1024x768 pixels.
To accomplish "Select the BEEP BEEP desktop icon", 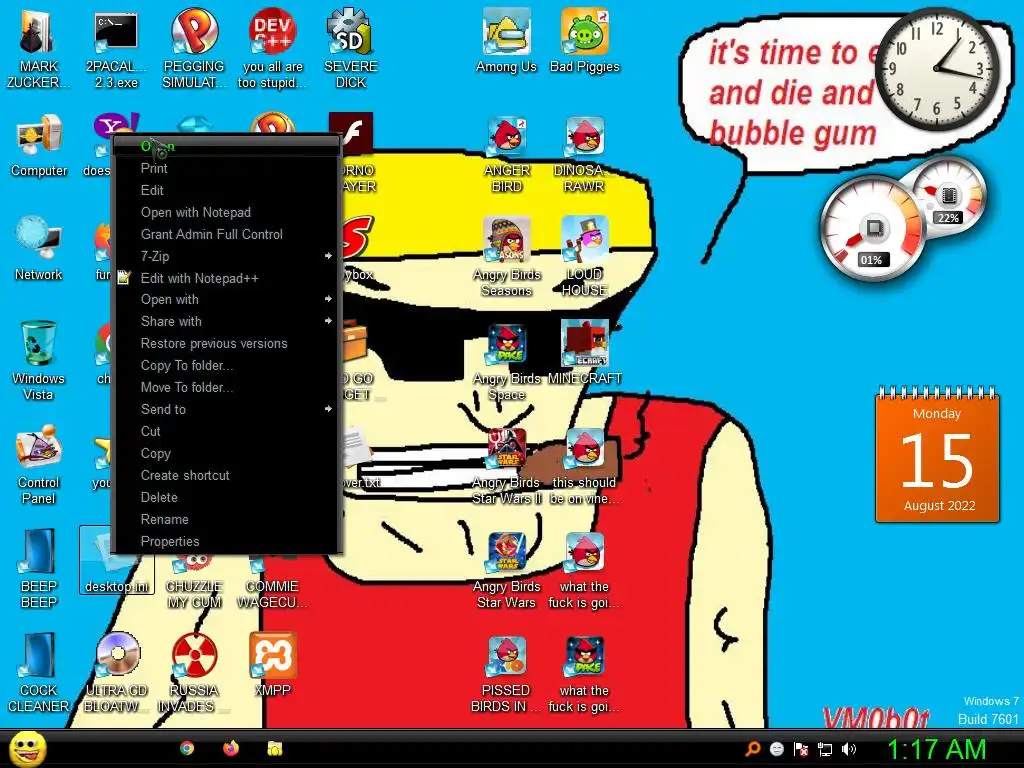I will (x=39, y=569).
